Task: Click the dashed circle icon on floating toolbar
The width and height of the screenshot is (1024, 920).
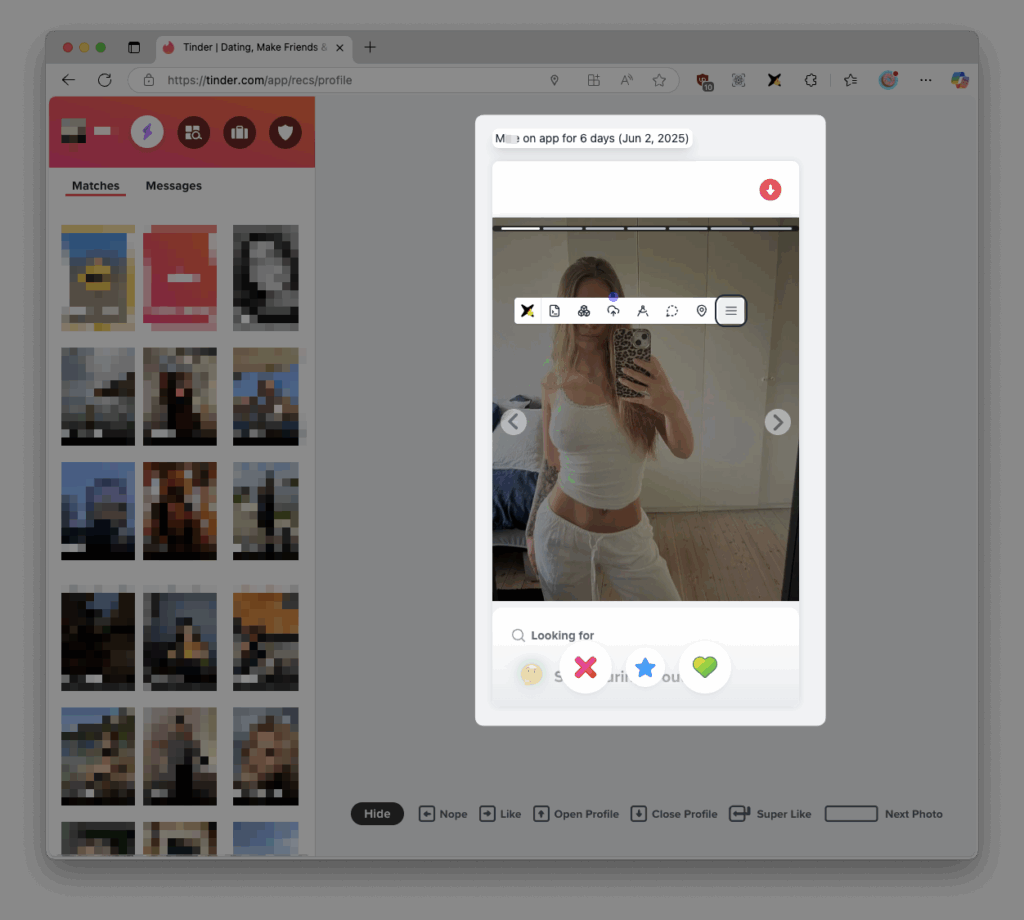Action: pyautogui.click(x=672, y=311)
